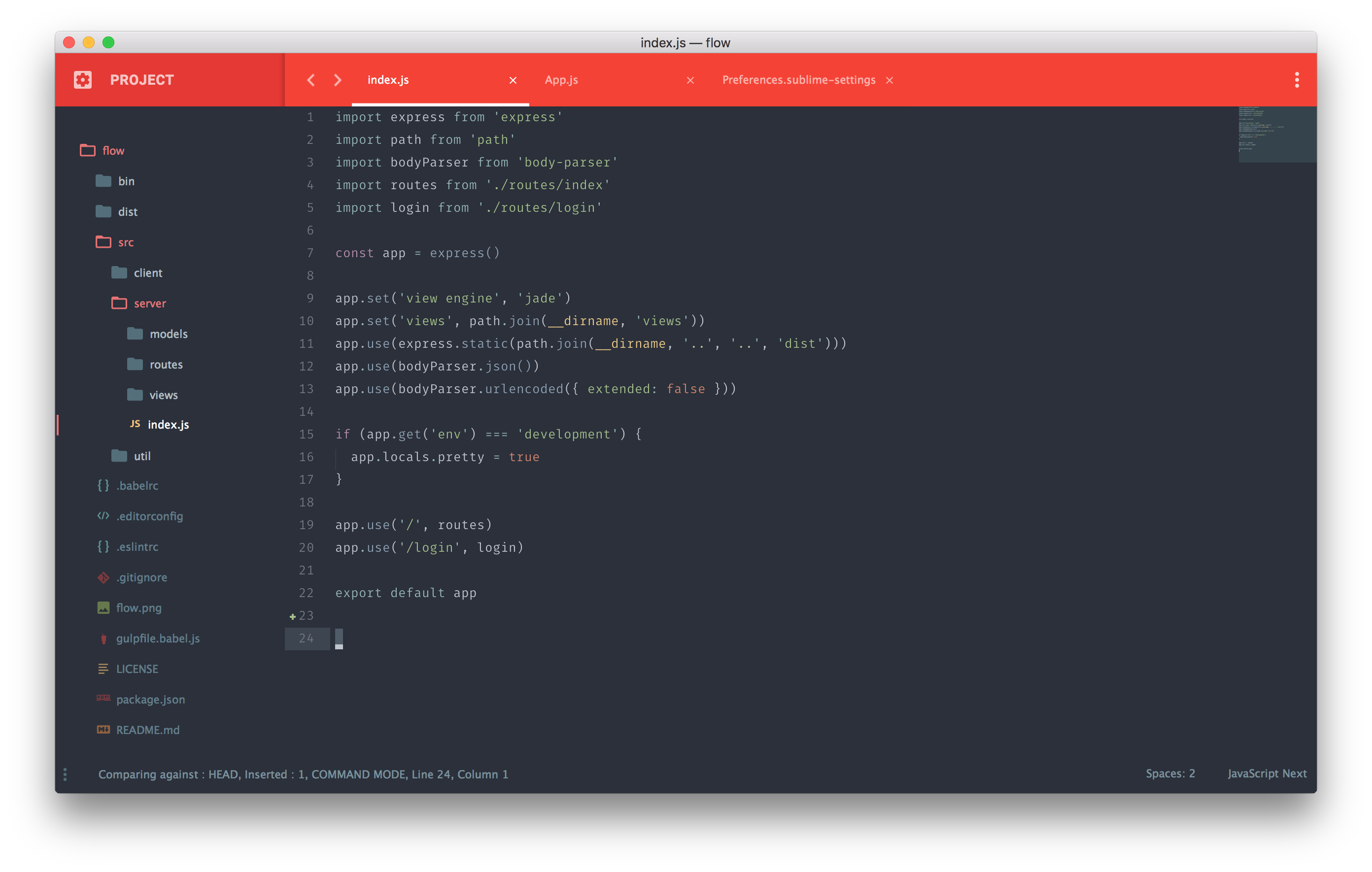Screen dimensions: 1372x872
Task: Switch to the App.js tab
Action: 561,80
